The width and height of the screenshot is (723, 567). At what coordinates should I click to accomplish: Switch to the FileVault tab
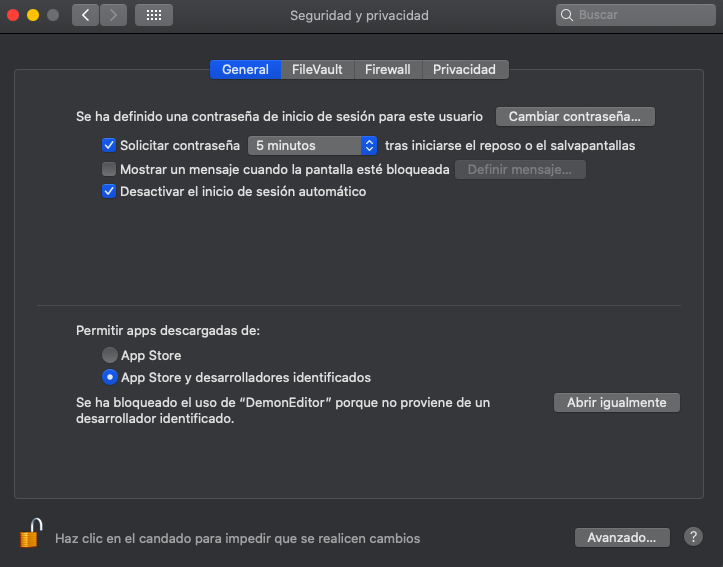(x=317, y=69)
